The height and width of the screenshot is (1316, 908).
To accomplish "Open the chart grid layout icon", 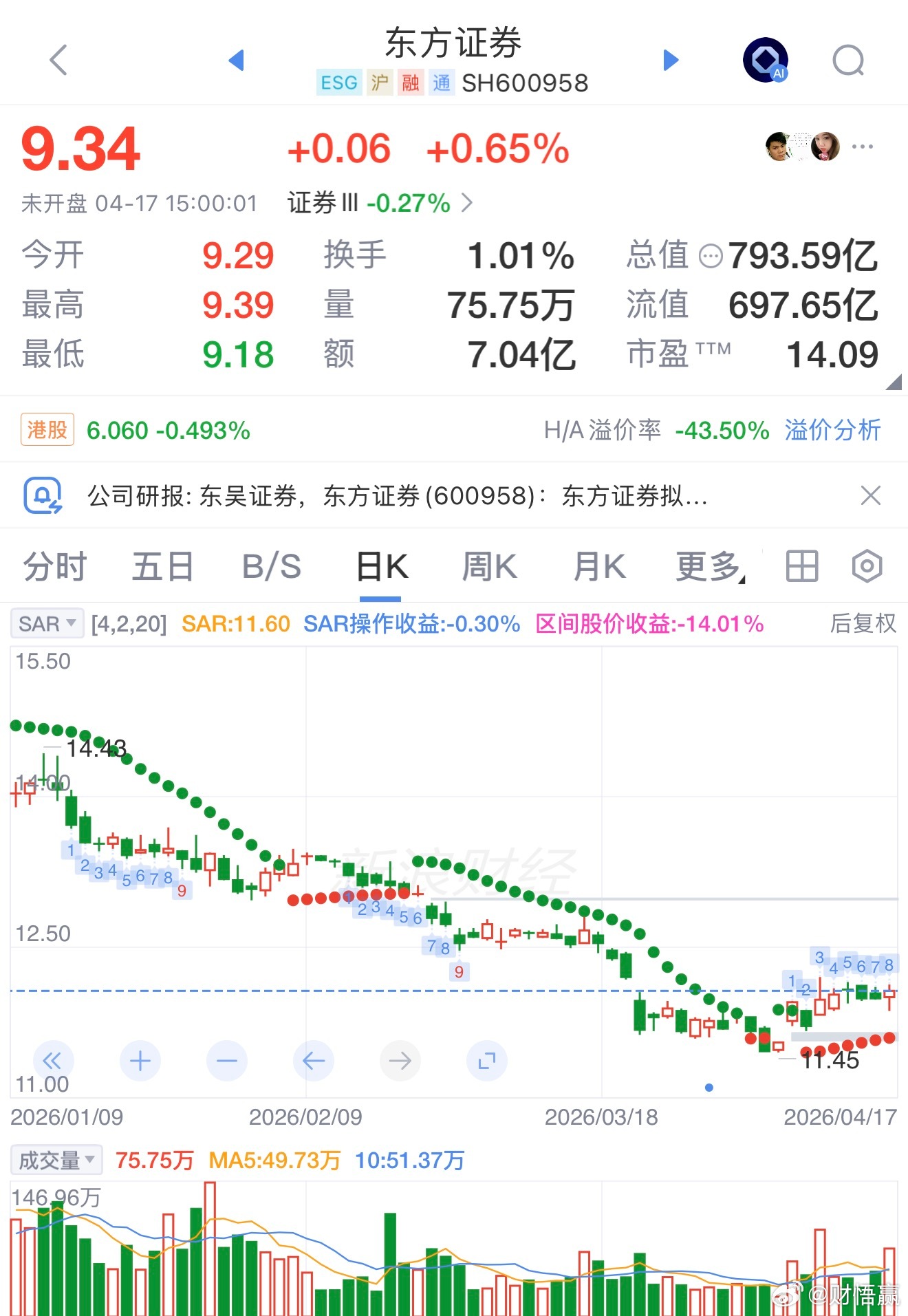I will tap(802, 566).
